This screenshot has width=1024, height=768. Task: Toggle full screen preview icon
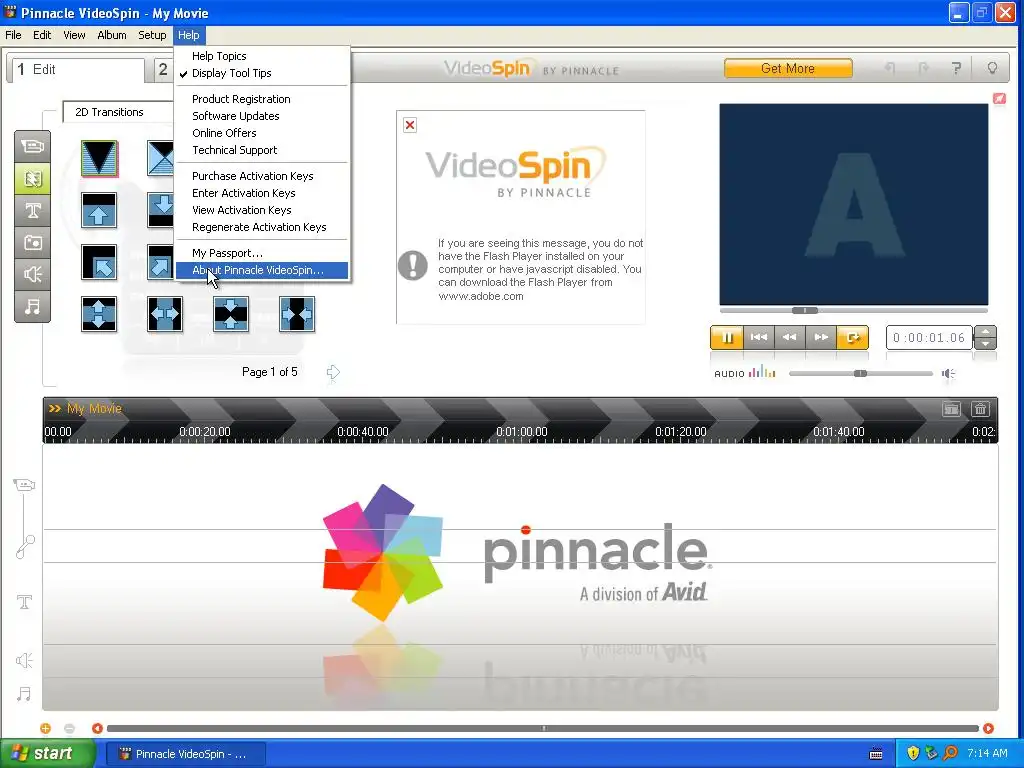[999, 99]
